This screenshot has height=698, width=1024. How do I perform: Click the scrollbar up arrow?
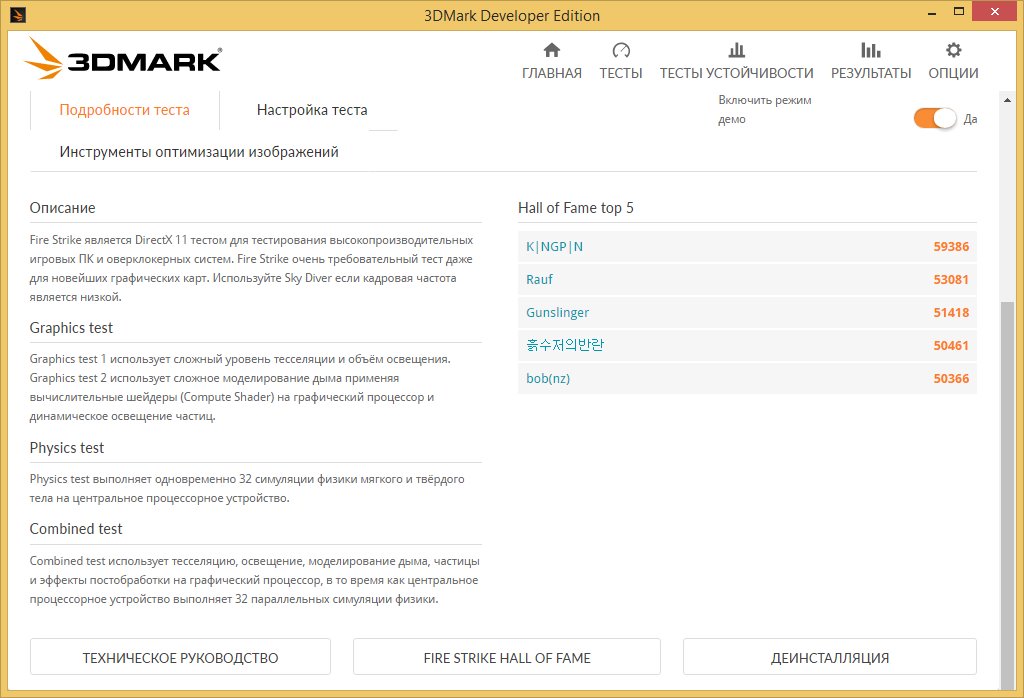point(1007,100)
